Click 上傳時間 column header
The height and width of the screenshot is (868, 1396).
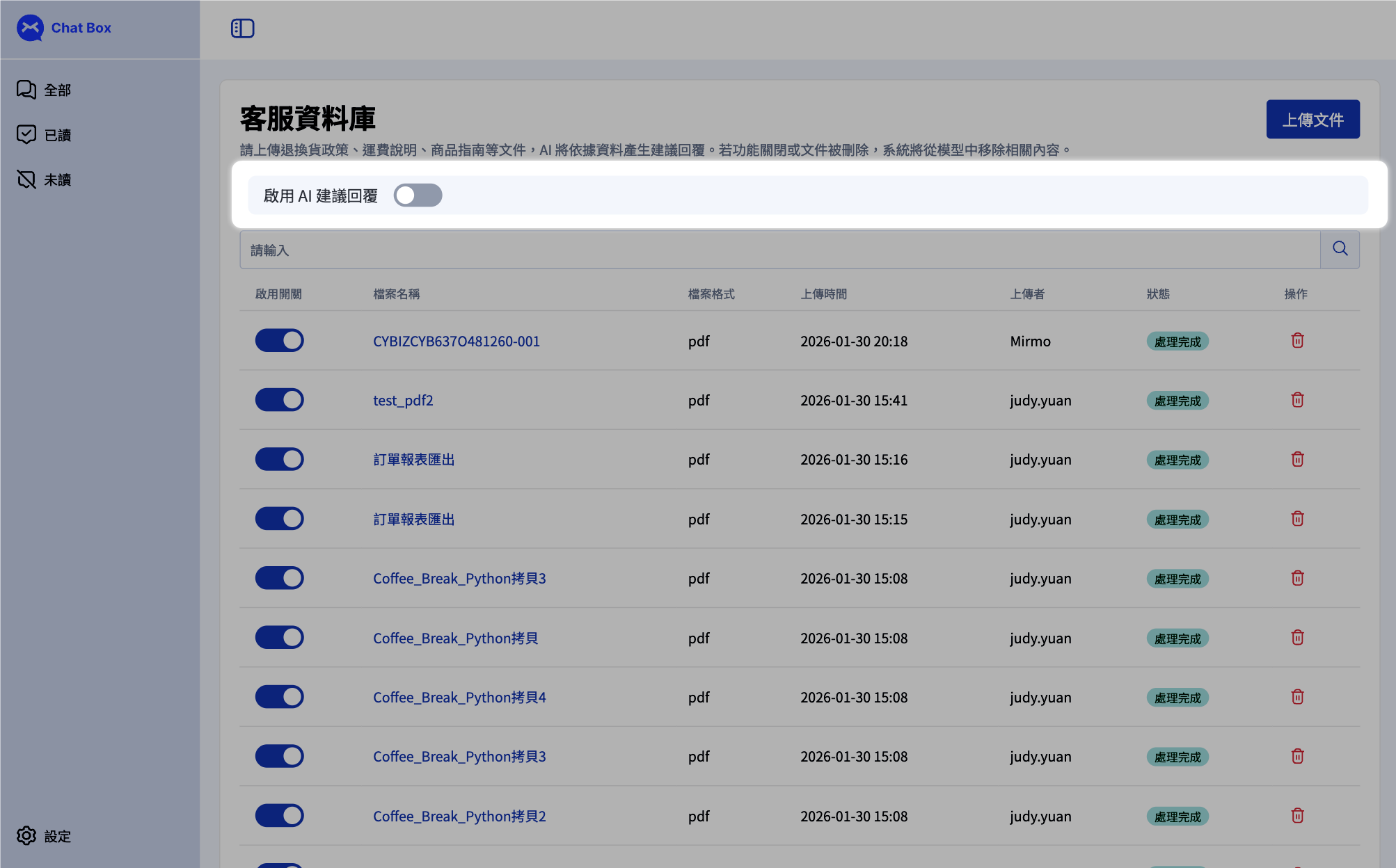(x=823, y=294)
